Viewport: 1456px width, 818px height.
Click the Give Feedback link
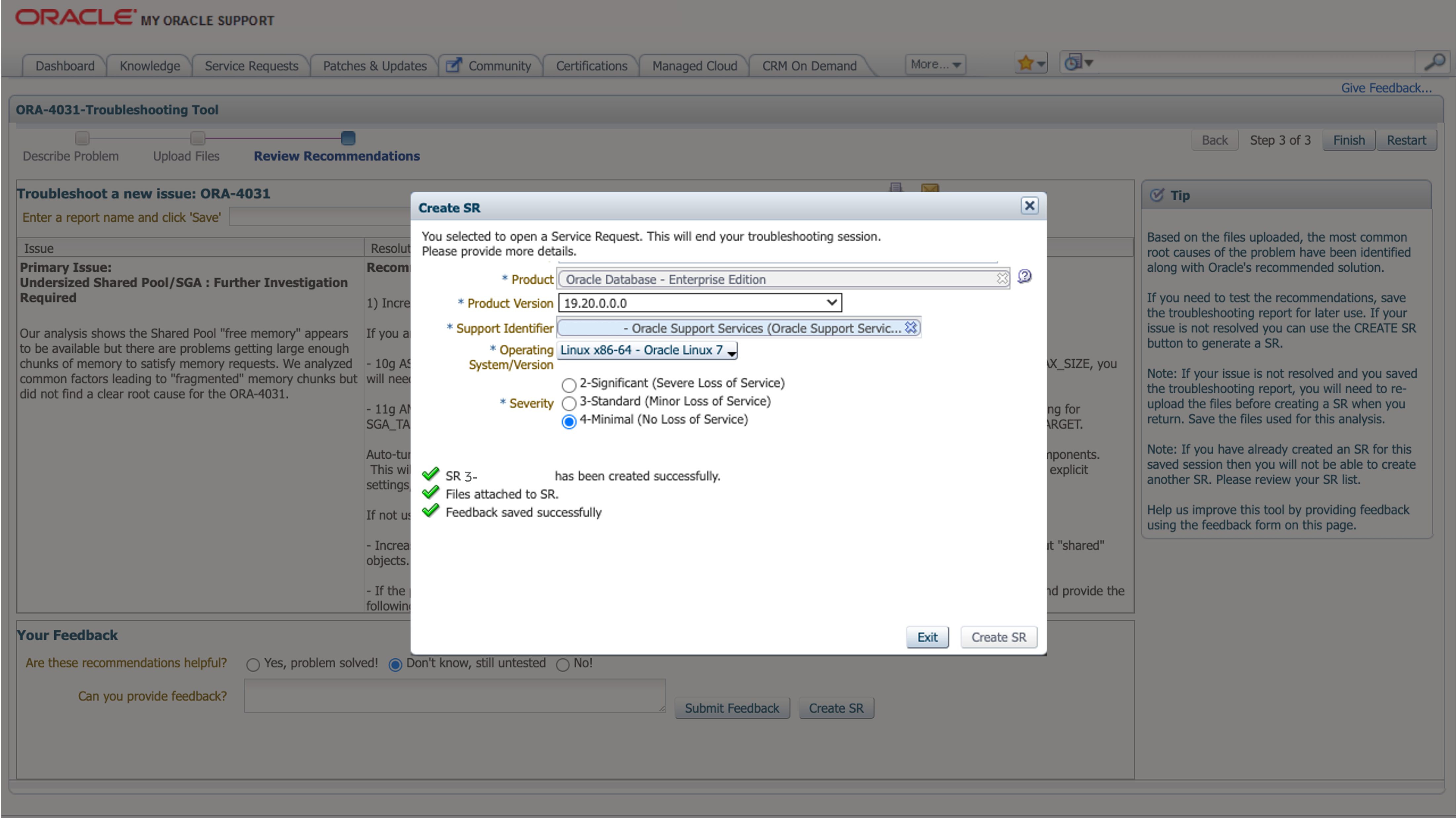click(1386, 88)
